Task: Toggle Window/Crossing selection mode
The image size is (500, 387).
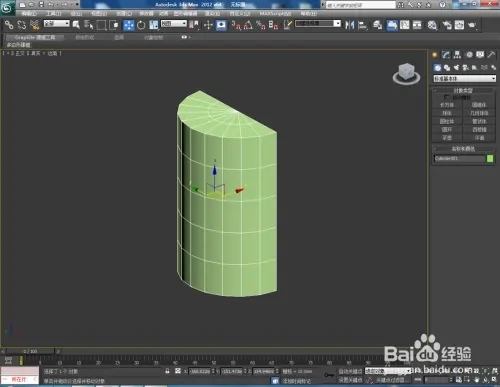Action: click(114, 25)
